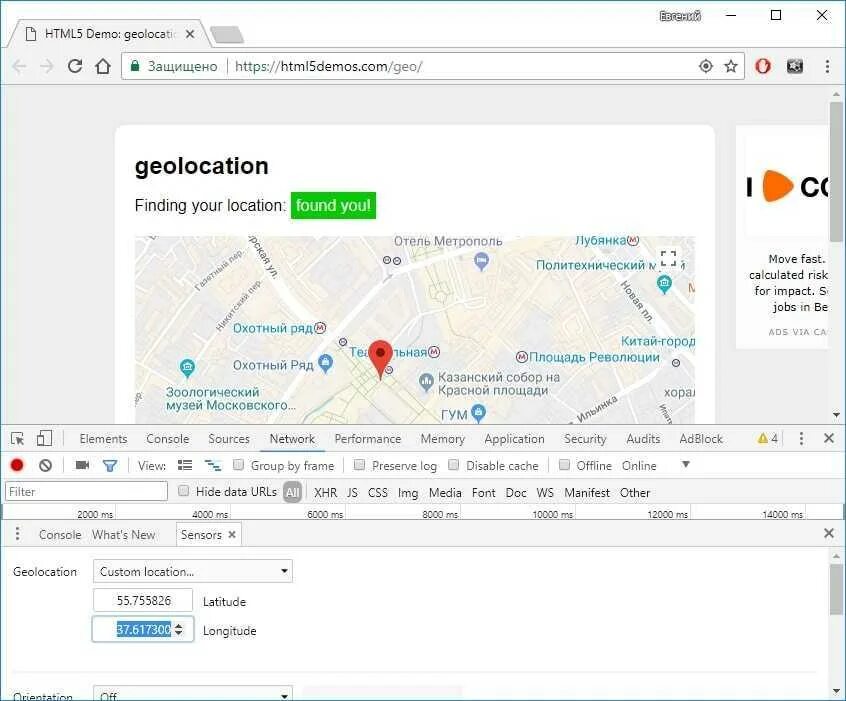Open the AdBlock tab
The height and width of the screenshot is (701, 846).
[701, 439]
